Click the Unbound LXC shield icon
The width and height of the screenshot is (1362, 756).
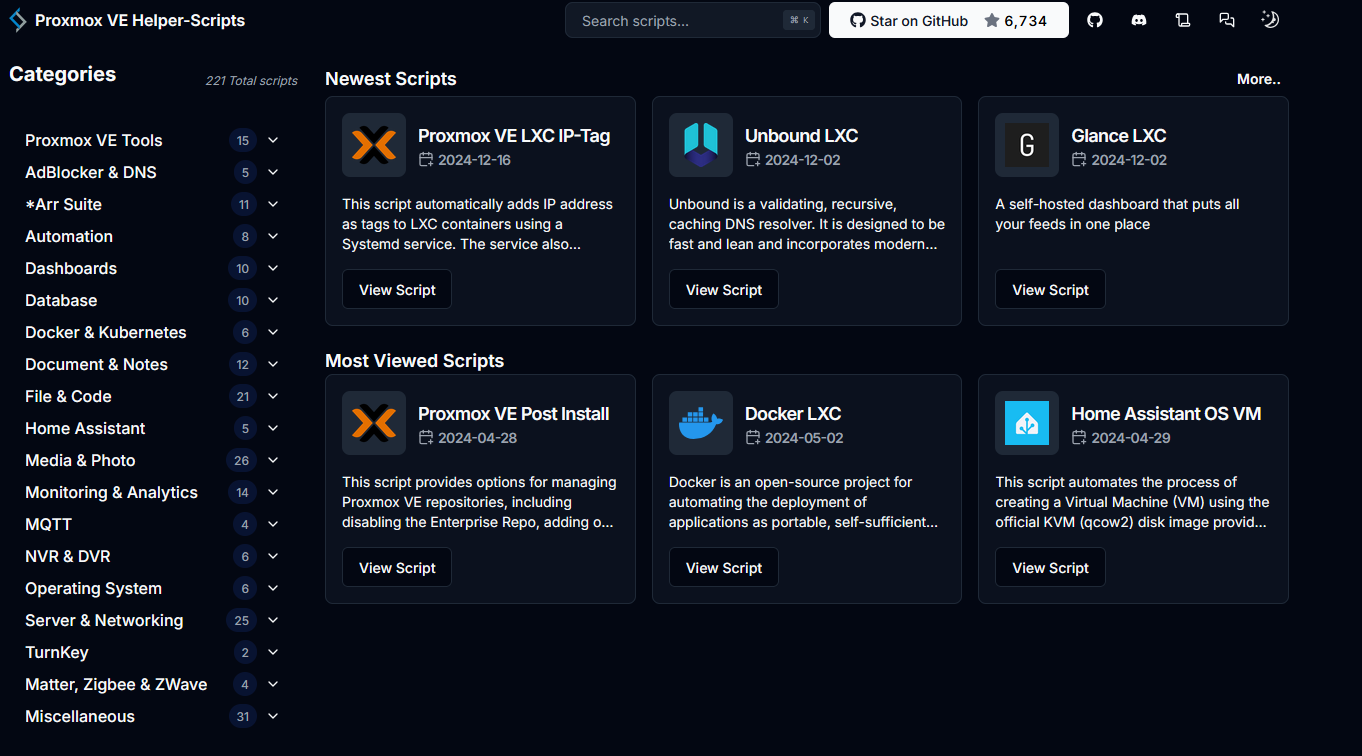pos(700,144)
